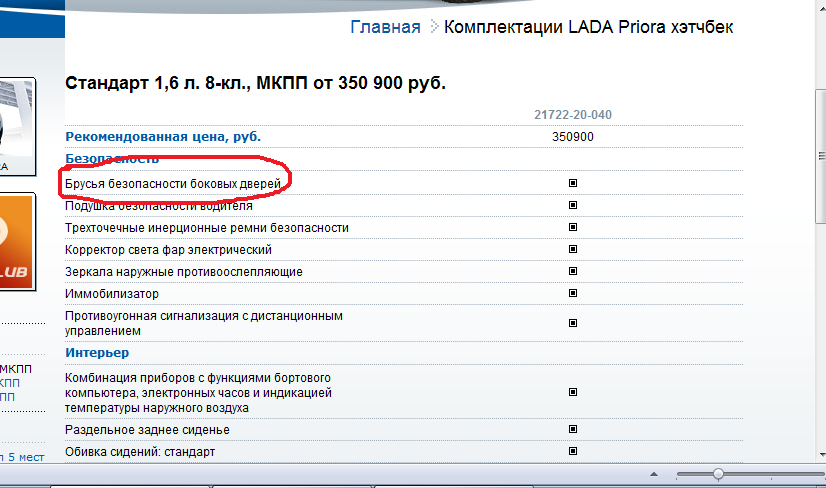Image resolution: width=826 pixels, height=488 pixels.
Task: Click Обивка сидений: стандарт row text
Action: (x=140, y=452)
